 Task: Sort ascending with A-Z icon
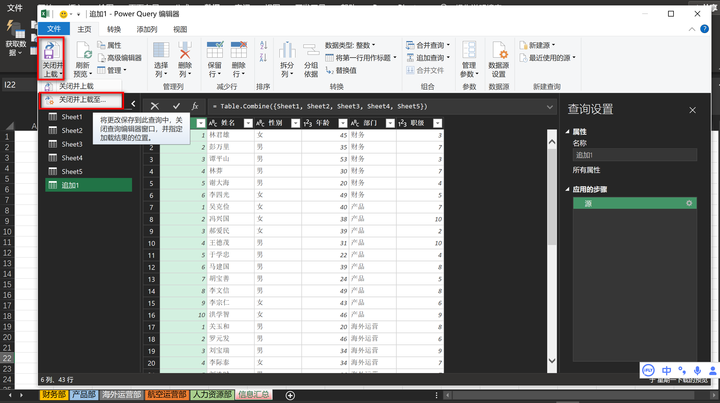pyautogui.click(x=264, y=45)
